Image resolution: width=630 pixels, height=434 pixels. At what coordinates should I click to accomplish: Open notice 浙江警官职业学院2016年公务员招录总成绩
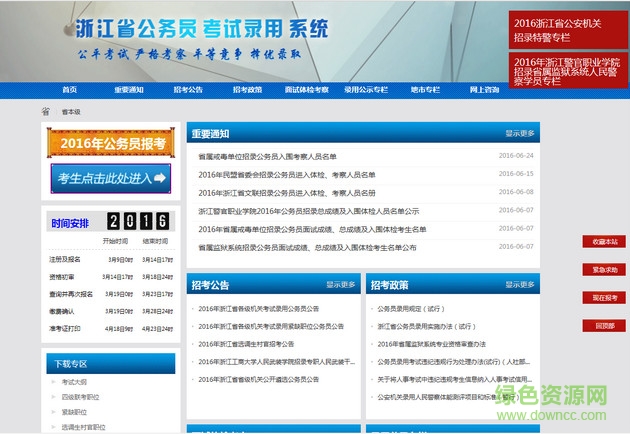click(309, 211)
